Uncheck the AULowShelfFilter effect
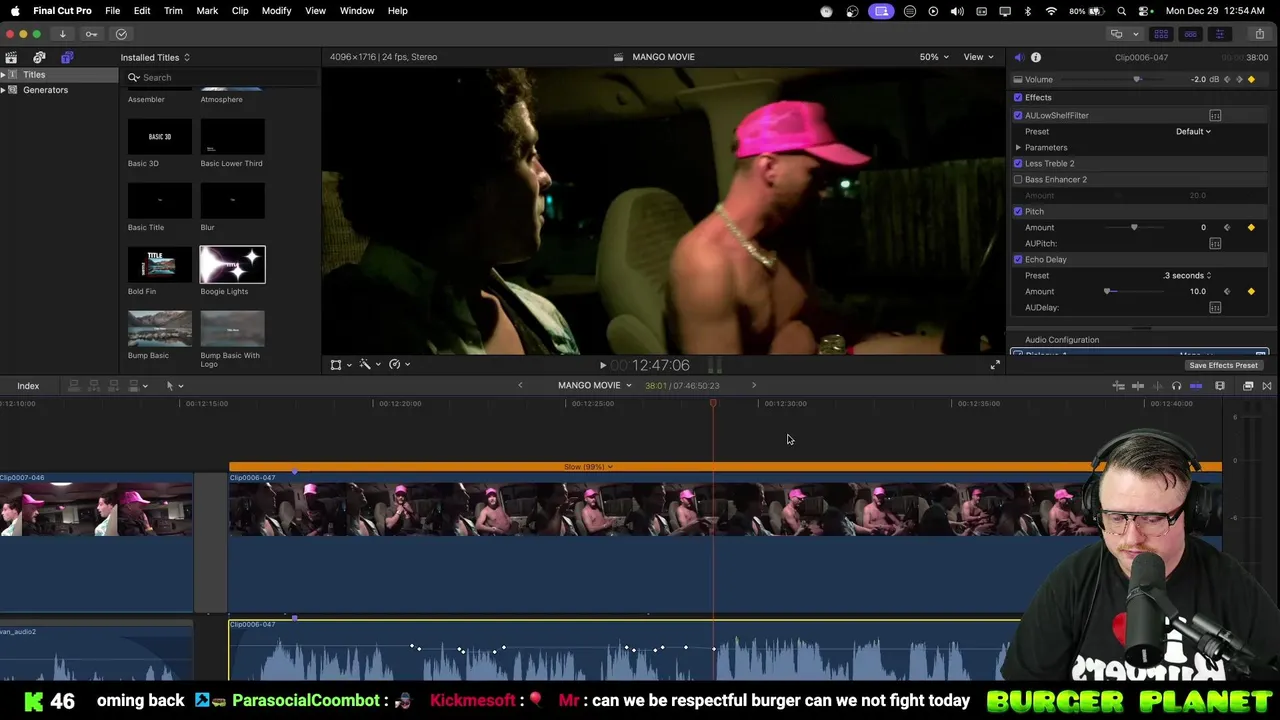Viewport: 1280px width, 720px height. [x=1018, y=115]
